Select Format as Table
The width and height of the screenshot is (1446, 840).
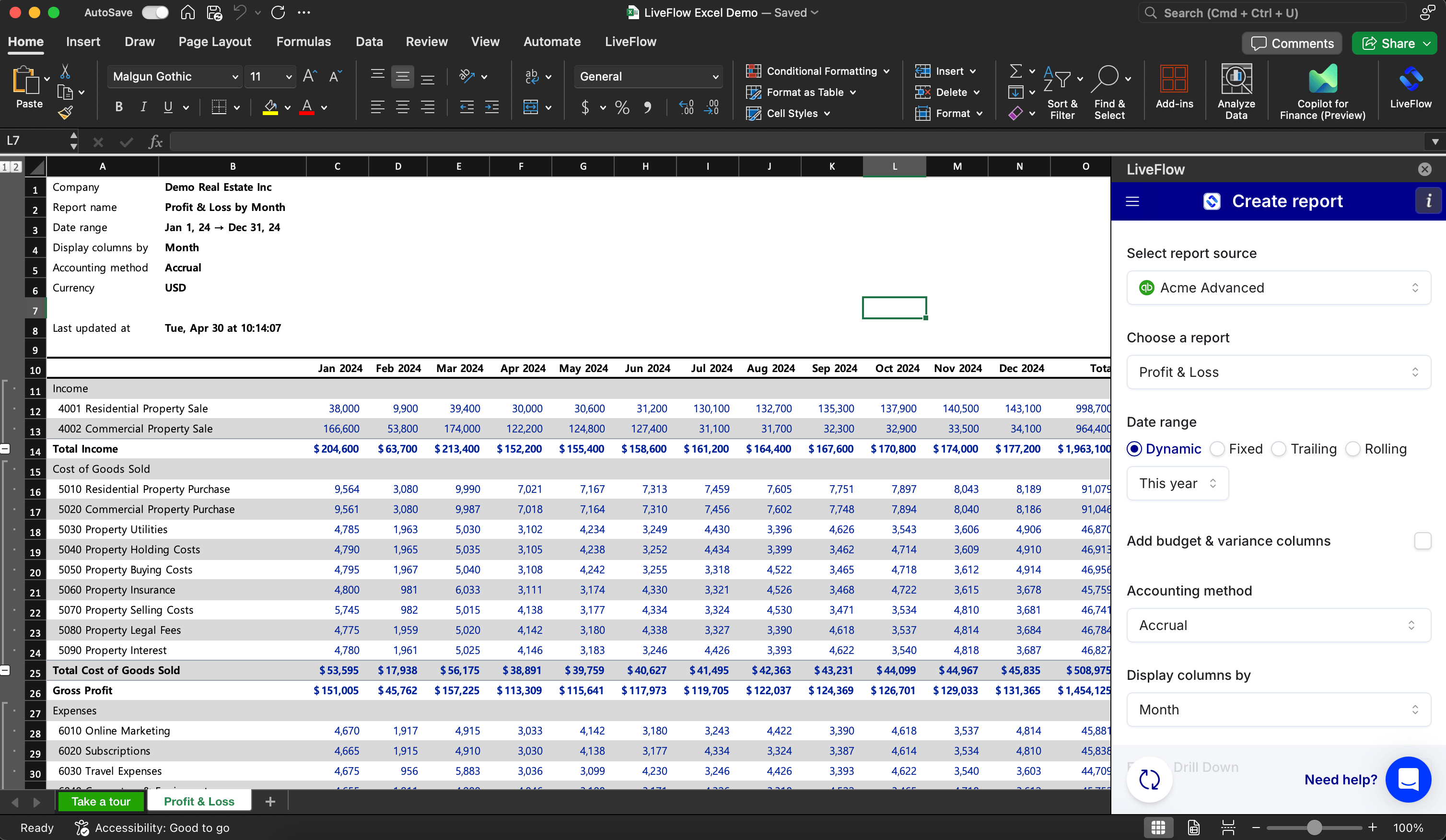[801, 92]
